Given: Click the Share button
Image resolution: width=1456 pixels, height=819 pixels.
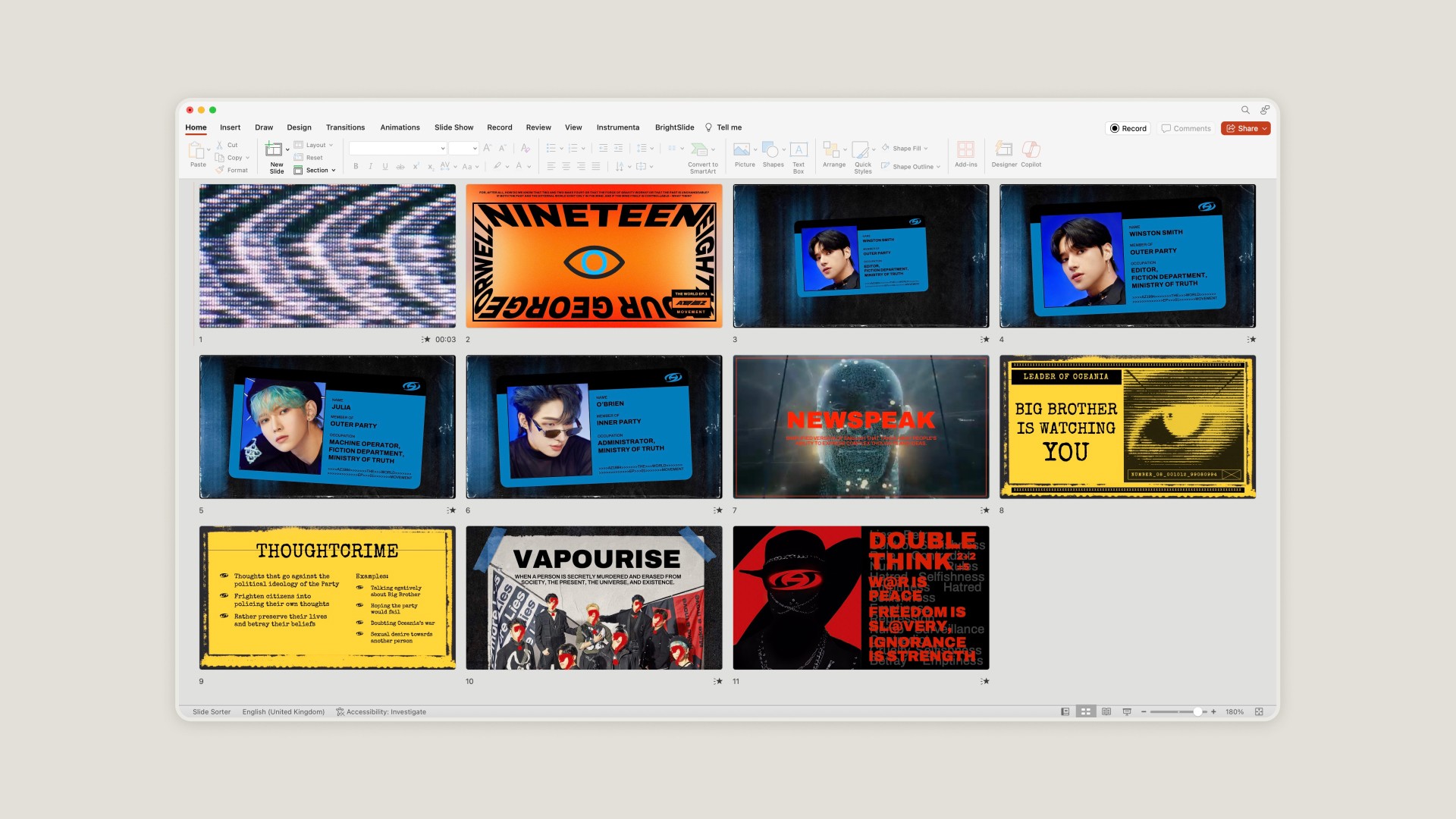Looking at the screenshot, I should tap(1245, 128).
